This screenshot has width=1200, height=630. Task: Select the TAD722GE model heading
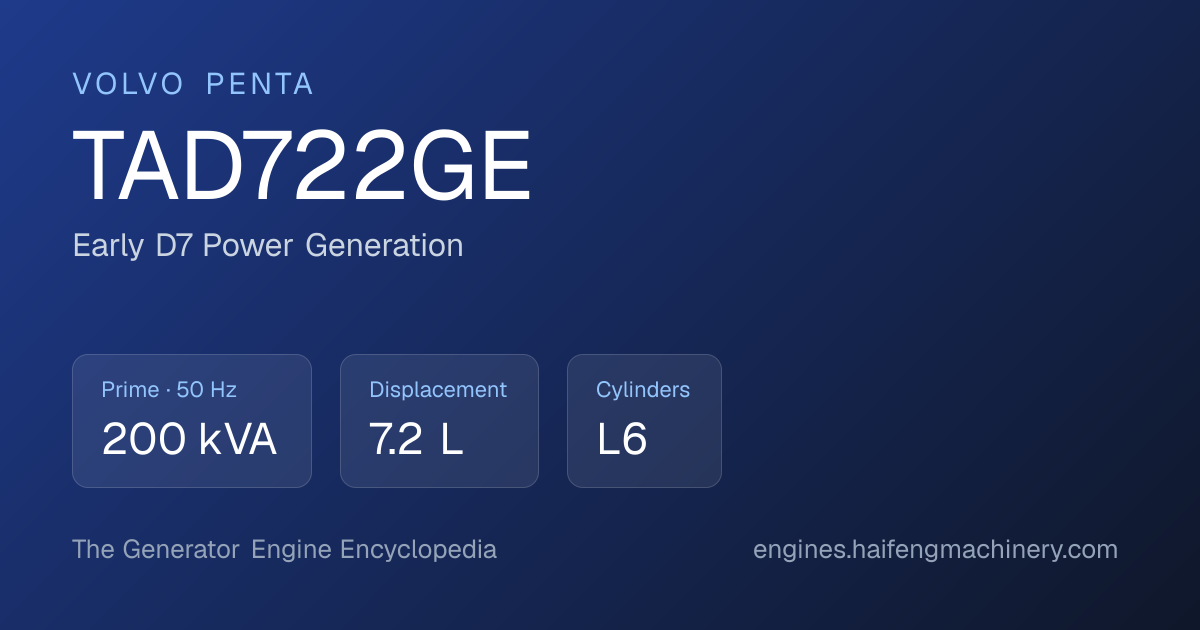302,166
